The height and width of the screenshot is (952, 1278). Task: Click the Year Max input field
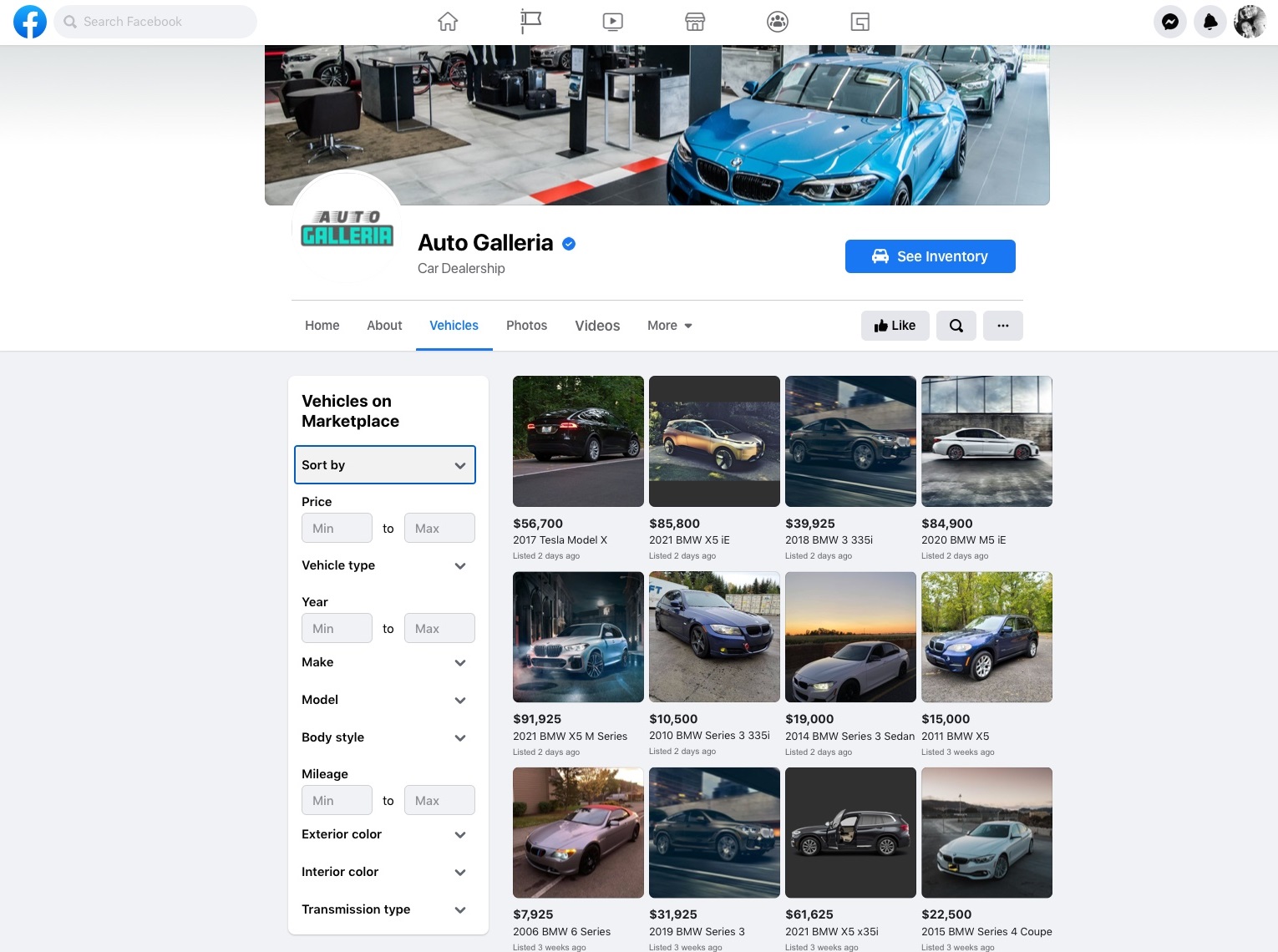(x=439, y=628)
